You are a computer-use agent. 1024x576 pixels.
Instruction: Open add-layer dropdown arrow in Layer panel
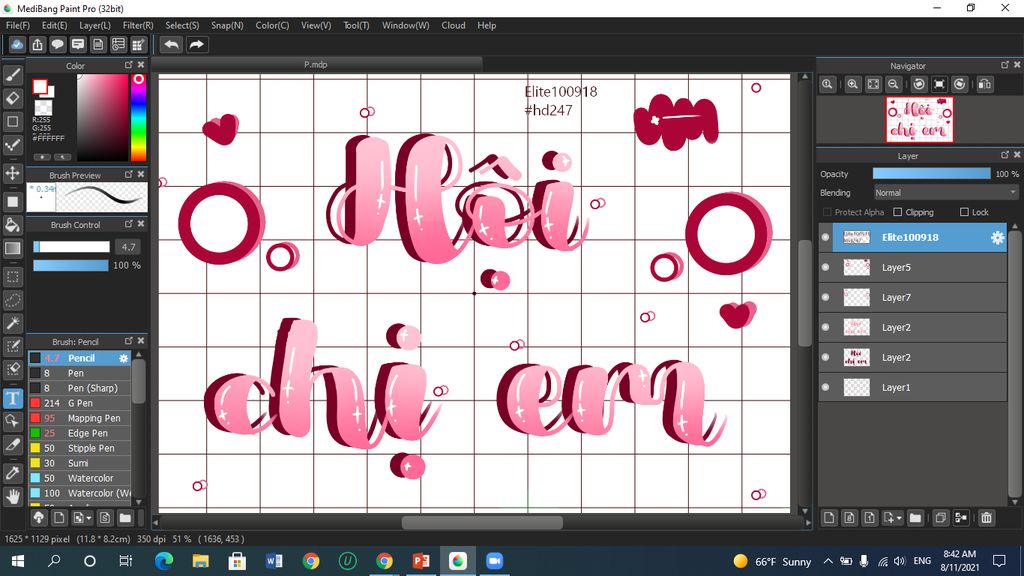[899, 518]
